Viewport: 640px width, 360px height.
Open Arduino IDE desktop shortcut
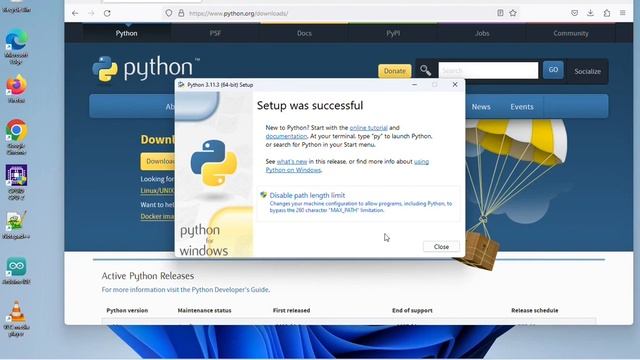pyautogui.click(x=16, y=271)
